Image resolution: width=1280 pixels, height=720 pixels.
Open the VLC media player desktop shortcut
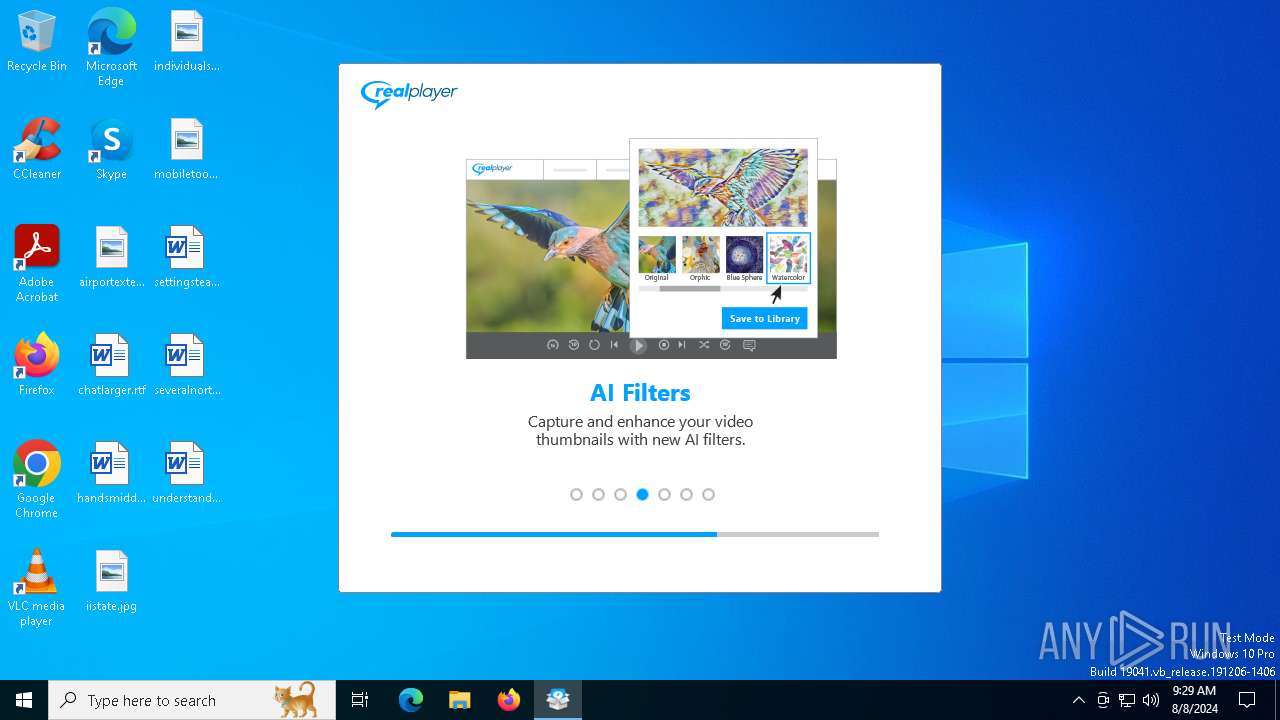pyautogui.click(x=37, y=588)
